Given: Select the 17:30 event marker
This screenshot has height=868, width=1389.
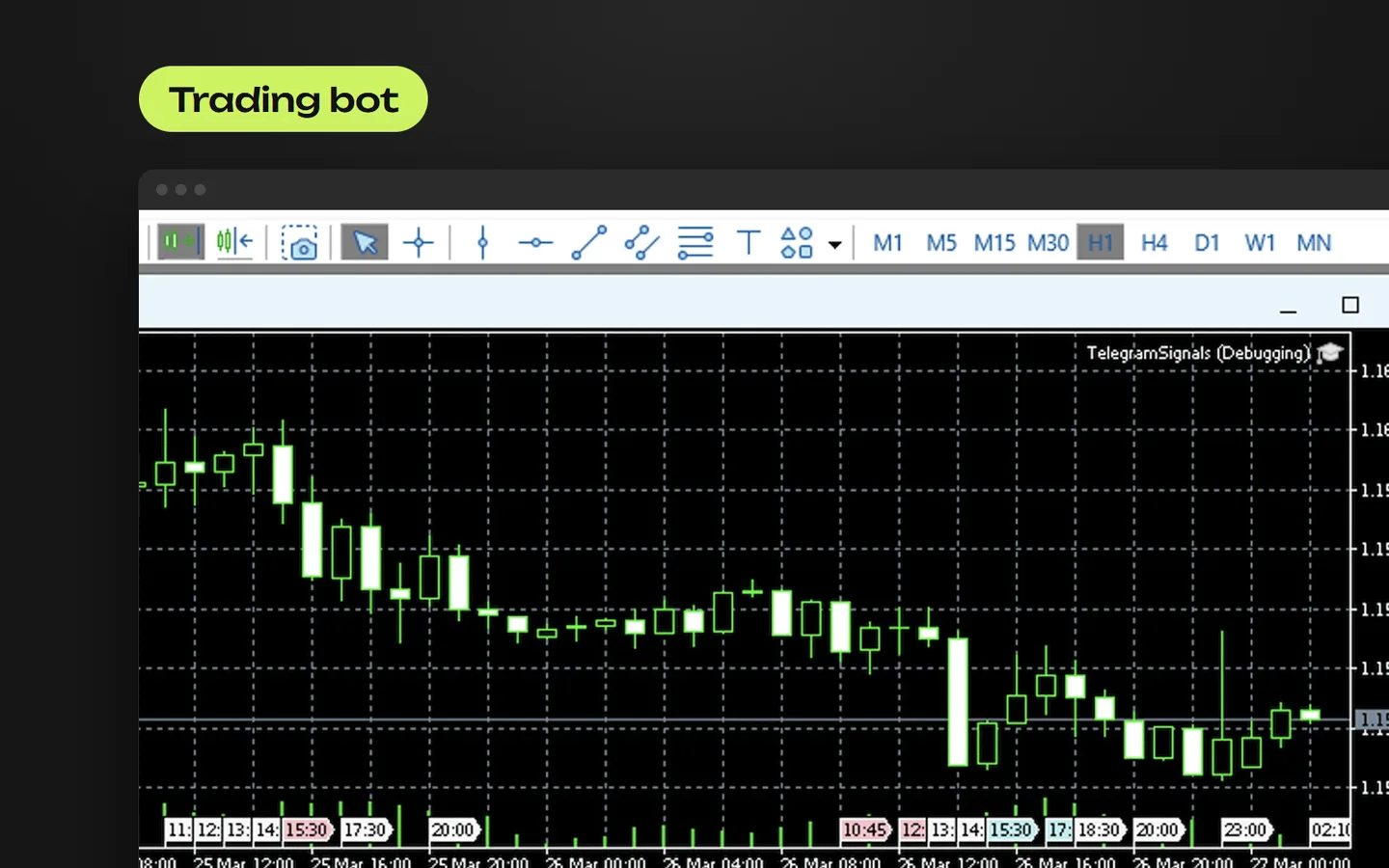Looking at the screenshot, I should pyautogui.click(x=367, y=829).
